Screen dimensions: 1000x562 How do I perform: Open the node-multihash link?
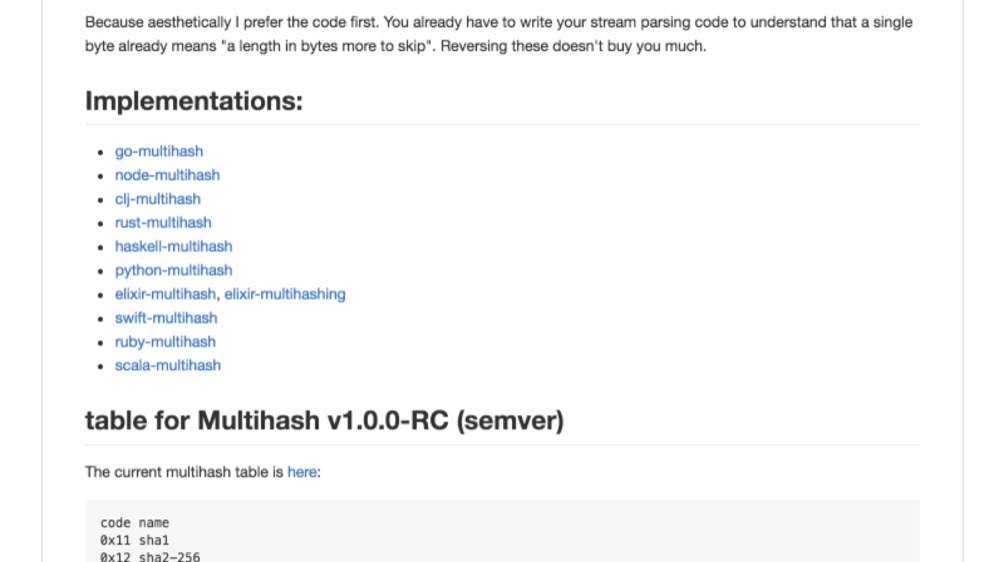point(167,175)
